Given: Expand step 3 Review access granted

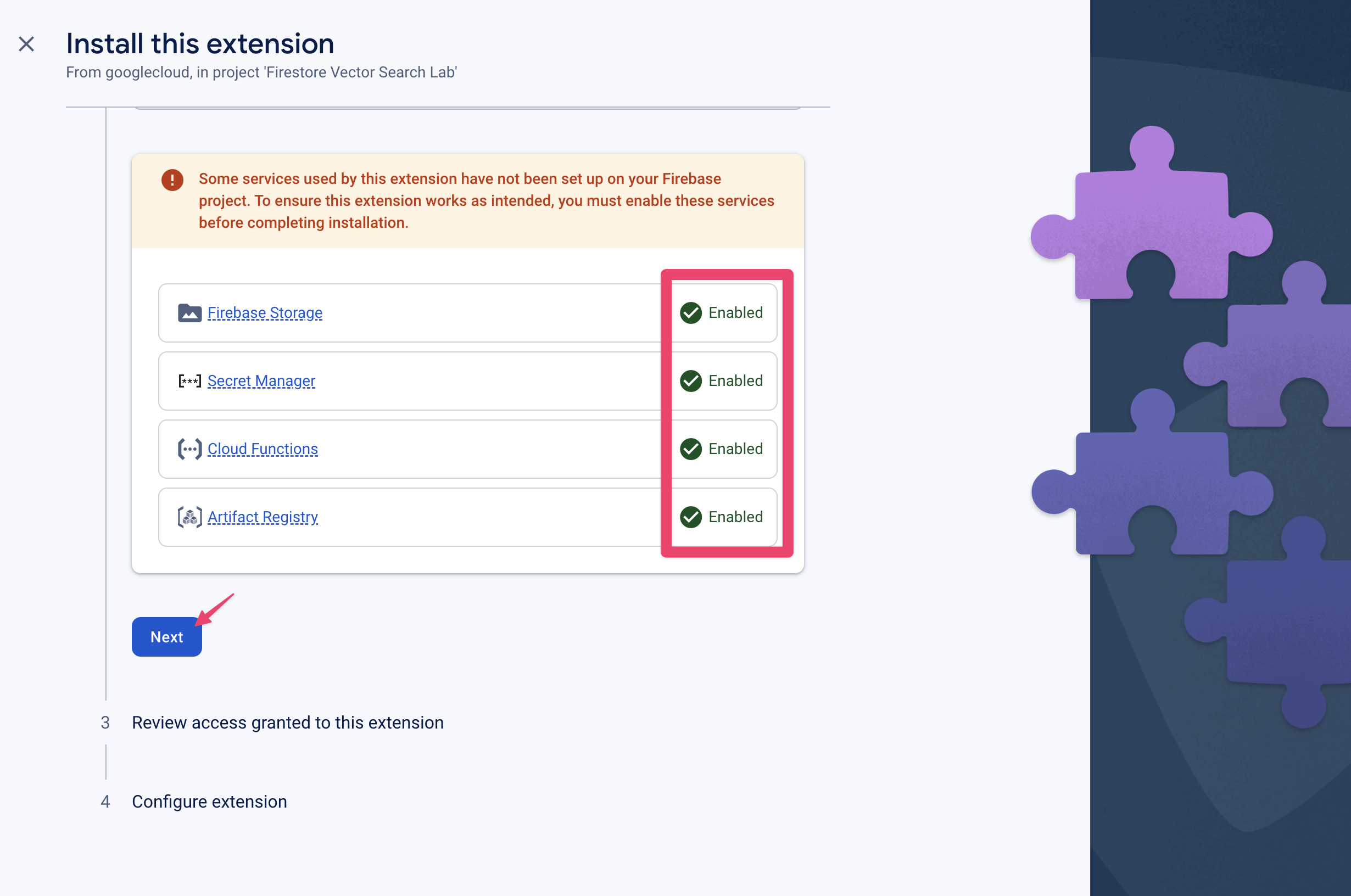Looking at the screenshot, I should (288, 721).
